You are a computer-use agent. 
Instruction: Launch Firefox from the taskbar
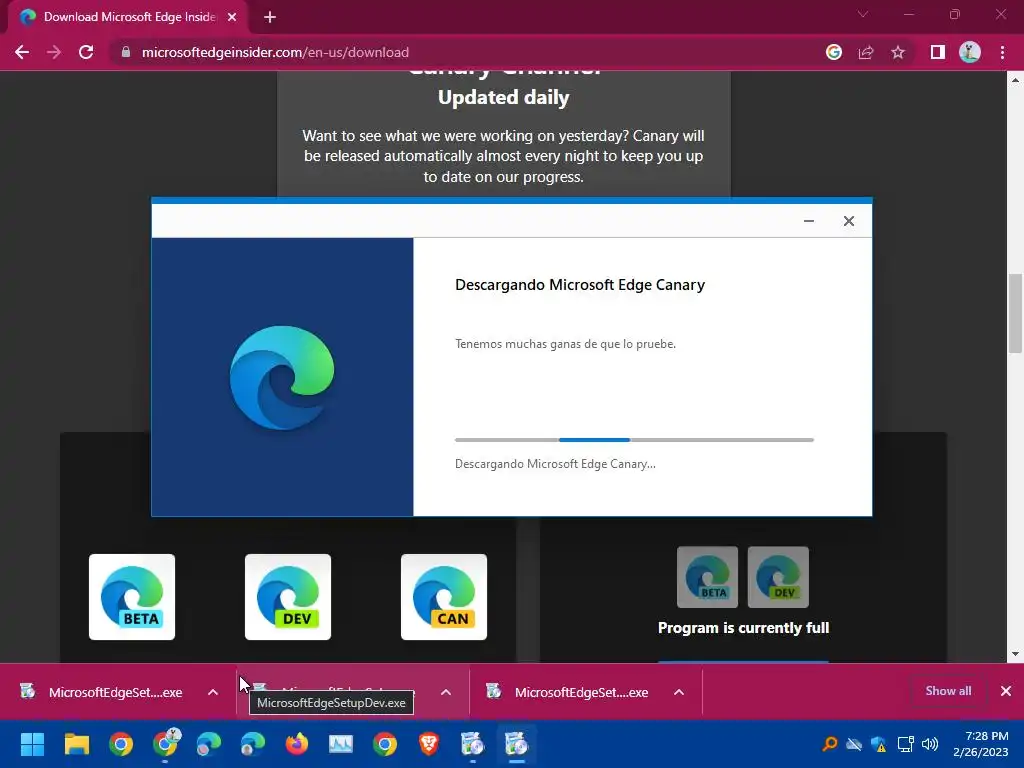click(297, 744)
